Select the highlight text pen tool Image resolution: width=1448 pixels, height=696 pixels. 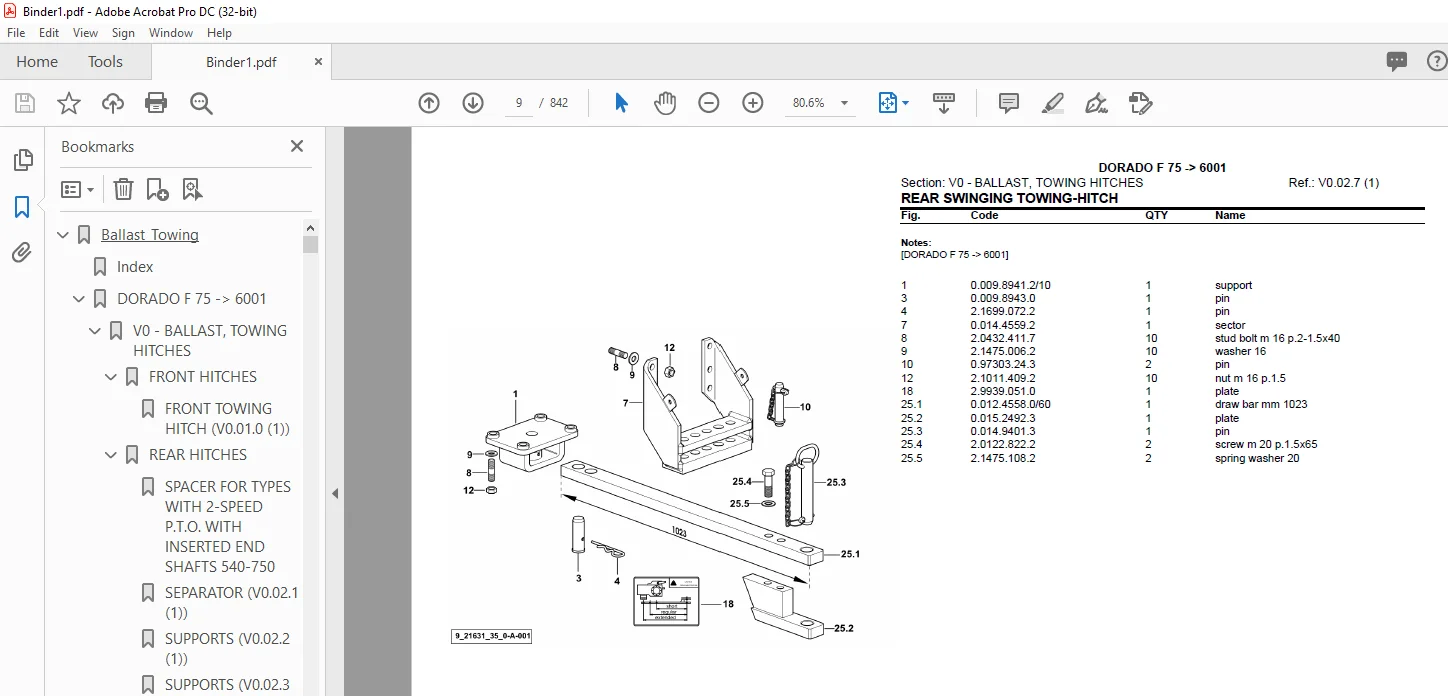(1053, 103)
